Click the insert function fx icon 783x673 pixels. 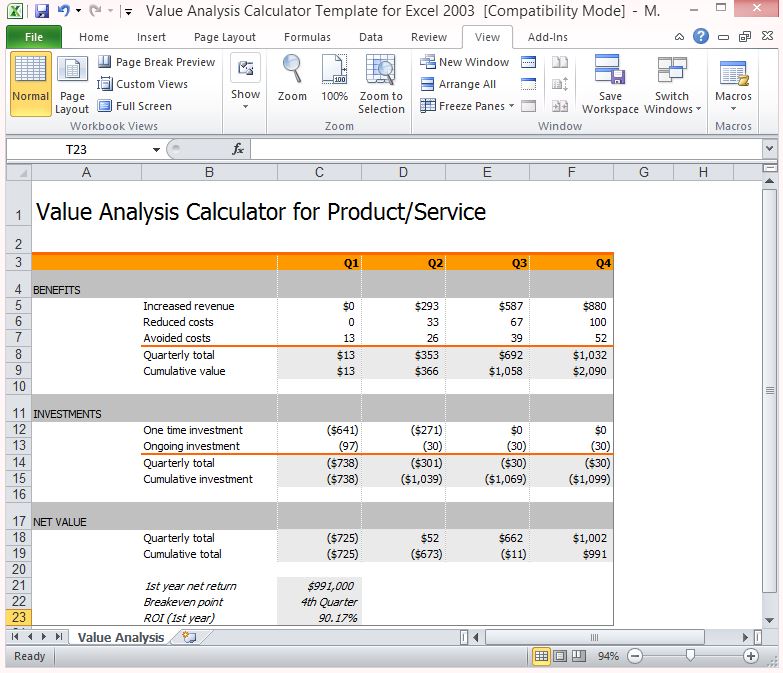238,149
